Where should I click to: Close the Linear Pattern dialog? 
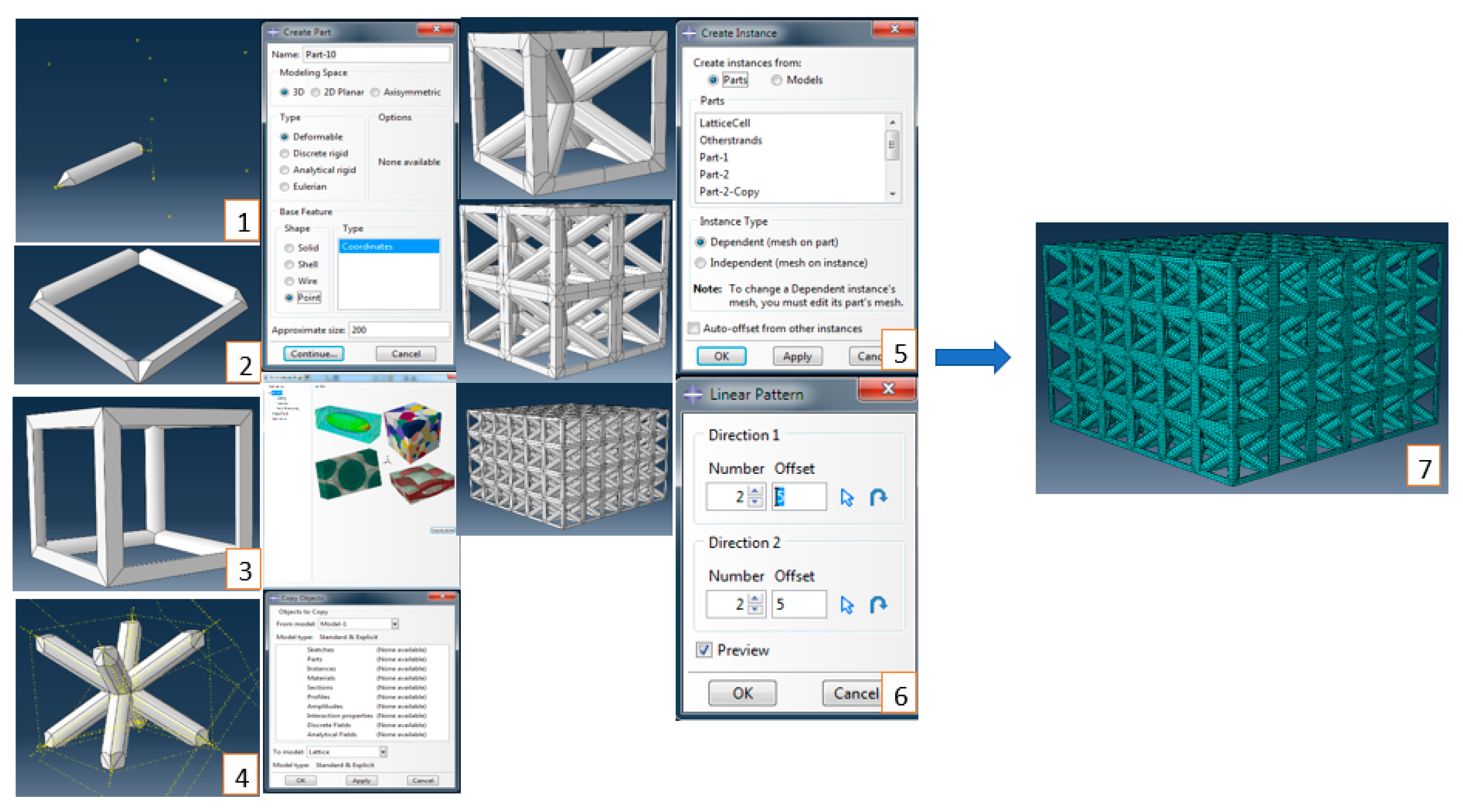[x=888, y=389]
